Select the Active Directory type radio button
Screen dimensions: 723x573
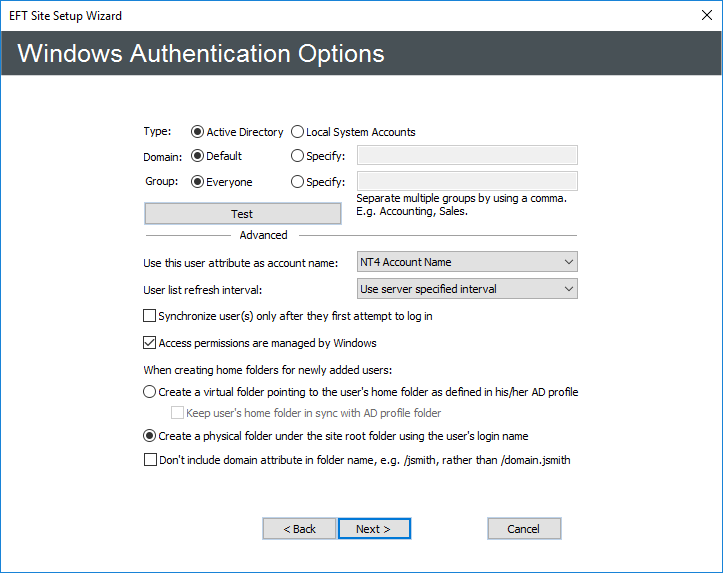click(x=197, y=132)
